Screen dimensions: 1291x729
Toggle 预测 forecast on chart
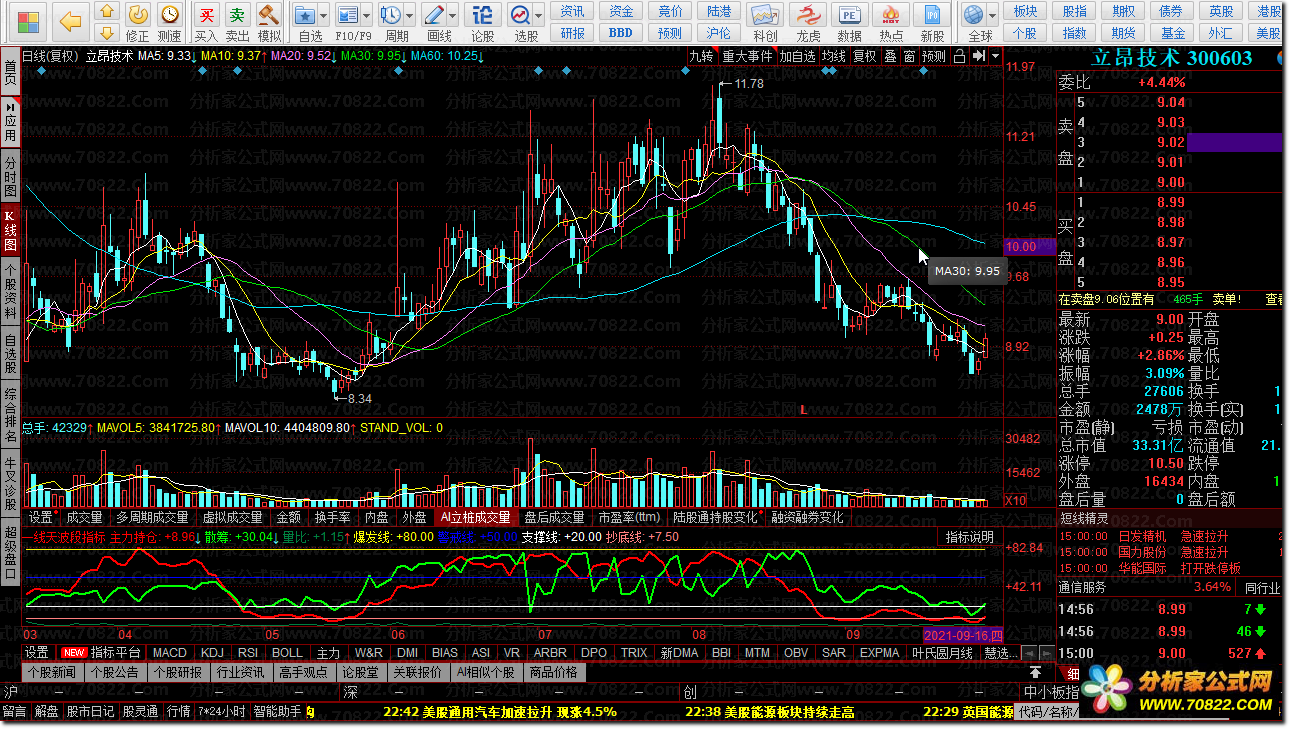pyautogui.click(x=934, y=56)
